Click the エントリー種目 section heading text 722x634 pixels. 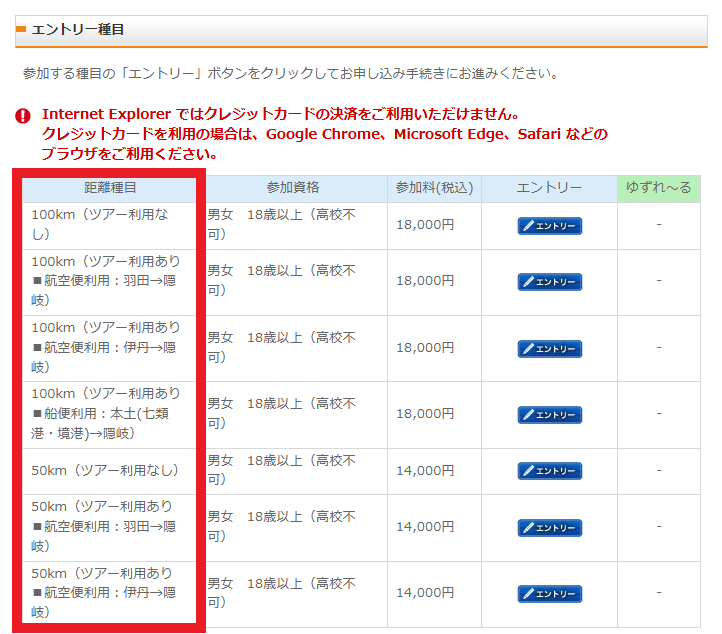(x=78, y=30)
